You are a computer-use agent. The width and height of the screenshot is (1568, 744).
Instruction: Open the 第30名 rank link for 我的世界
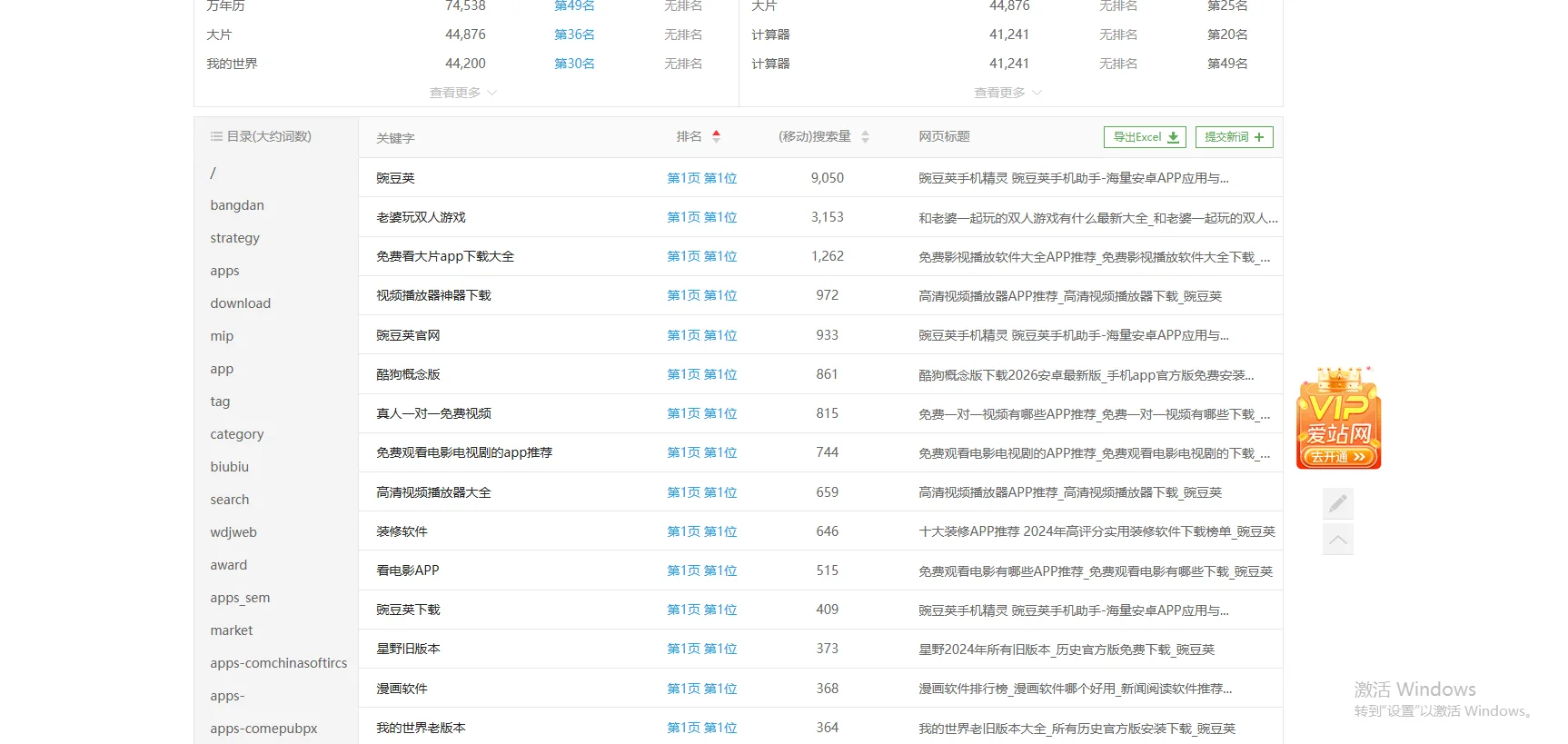574,64
